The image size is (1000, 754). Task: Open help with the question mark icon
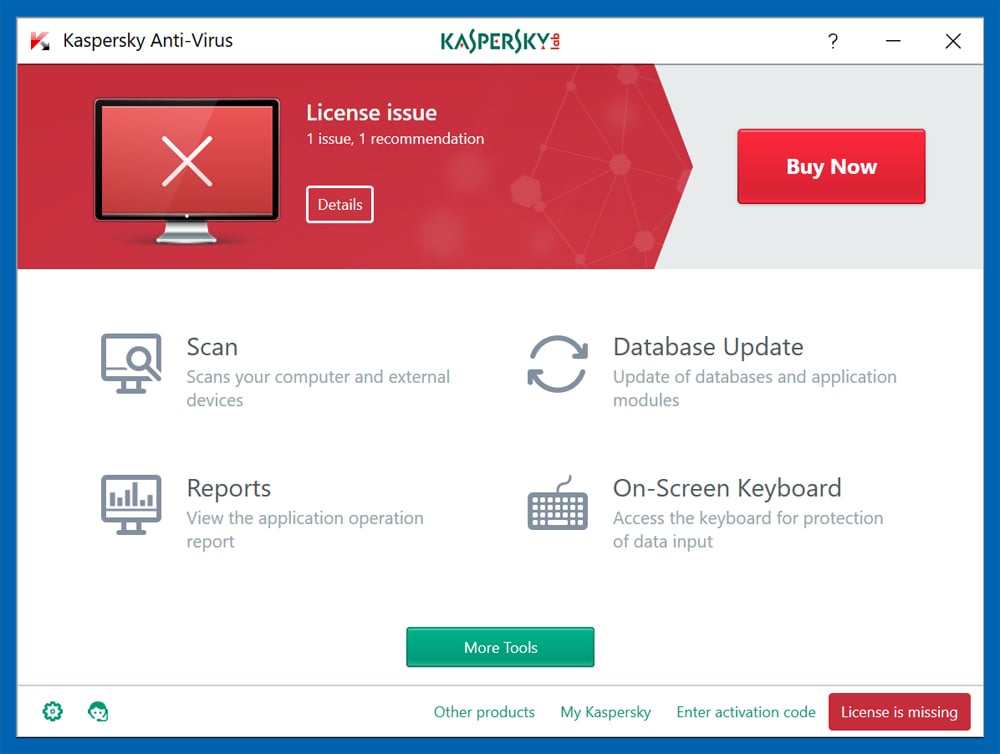coord(833,41)
